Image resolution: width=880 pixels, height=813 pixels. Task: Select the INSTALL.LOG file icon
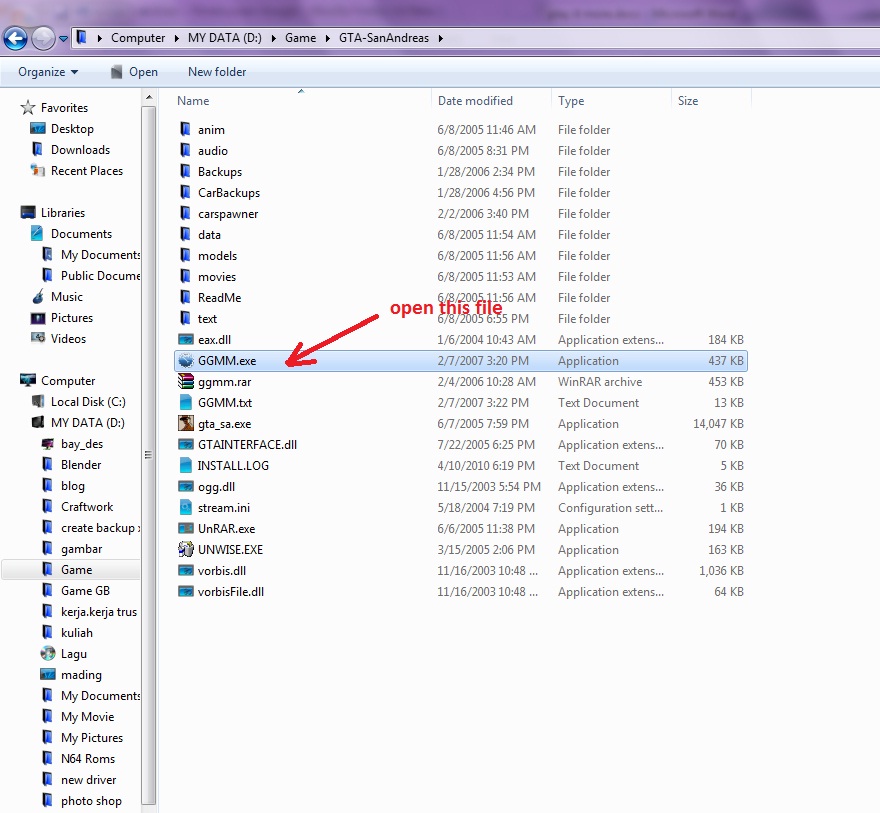(x=186, y=466)
